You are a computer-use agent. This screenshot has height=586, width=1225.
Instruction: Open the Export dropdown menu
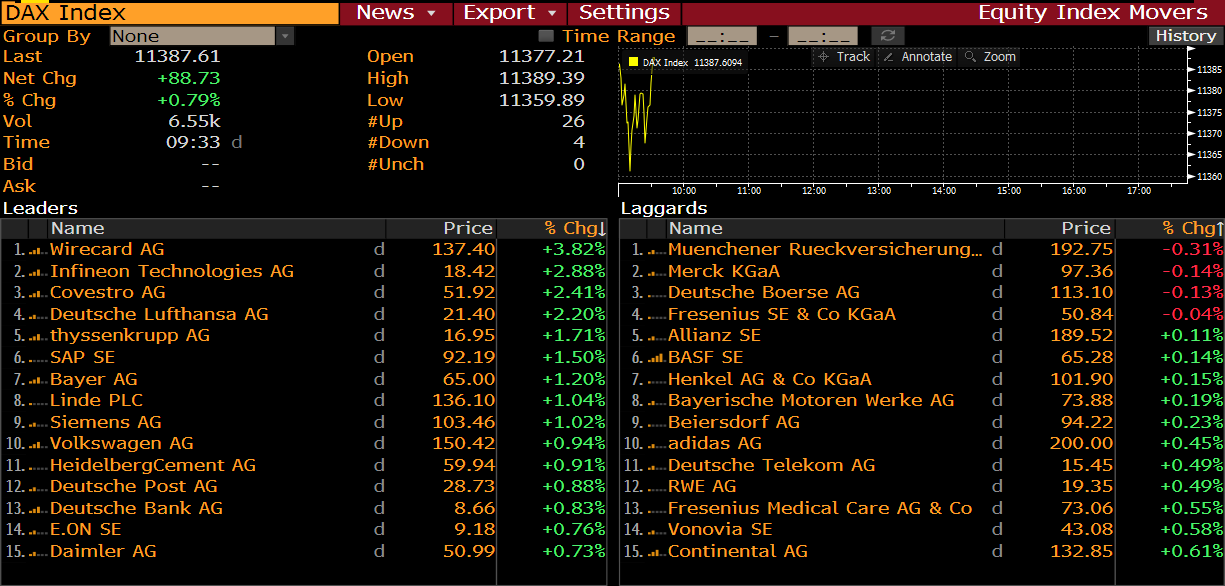pos(510,13)
